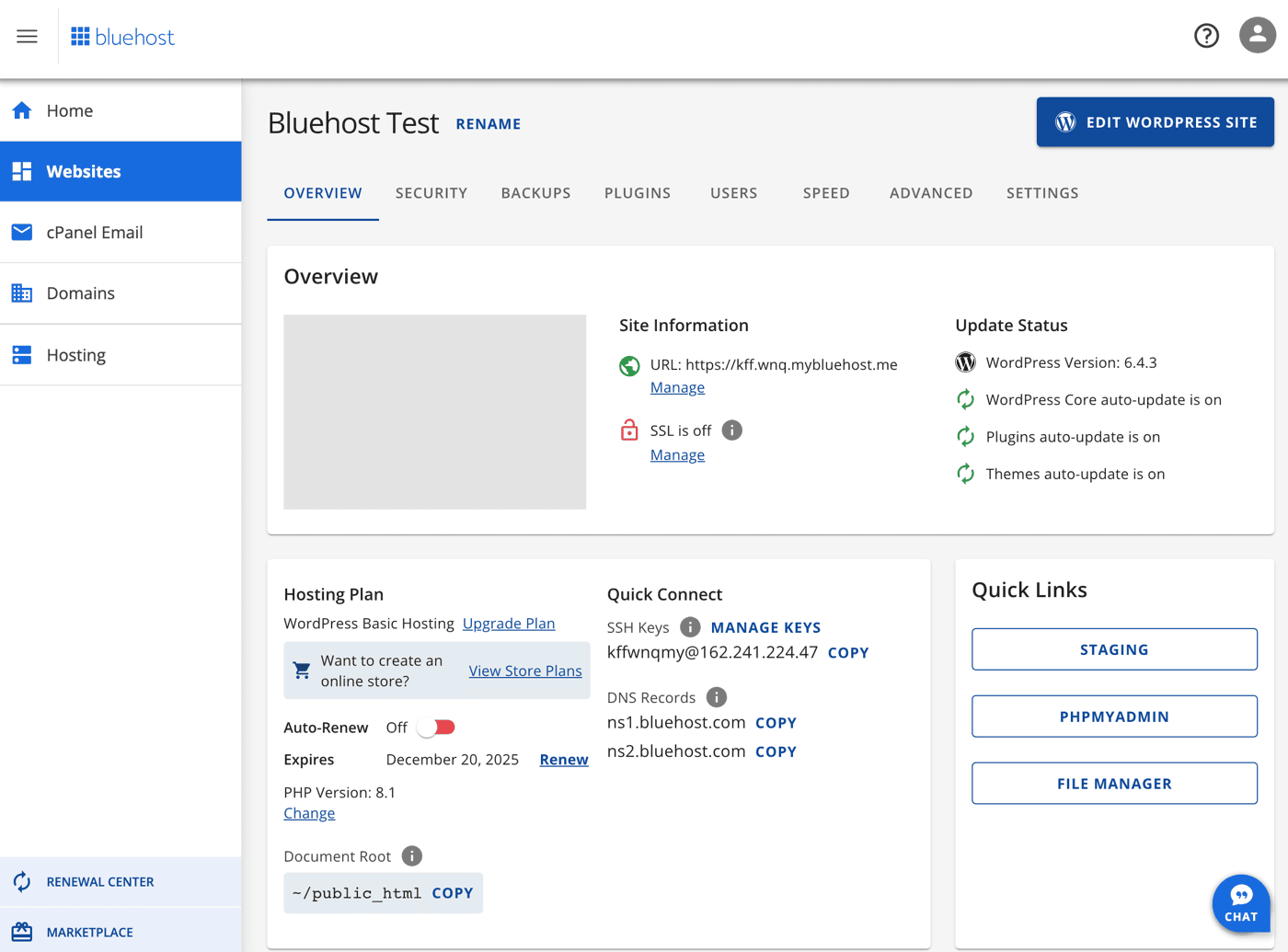1288x952 pixels.
Task: Switch to the Security tab
Action: tap(431, 193)
